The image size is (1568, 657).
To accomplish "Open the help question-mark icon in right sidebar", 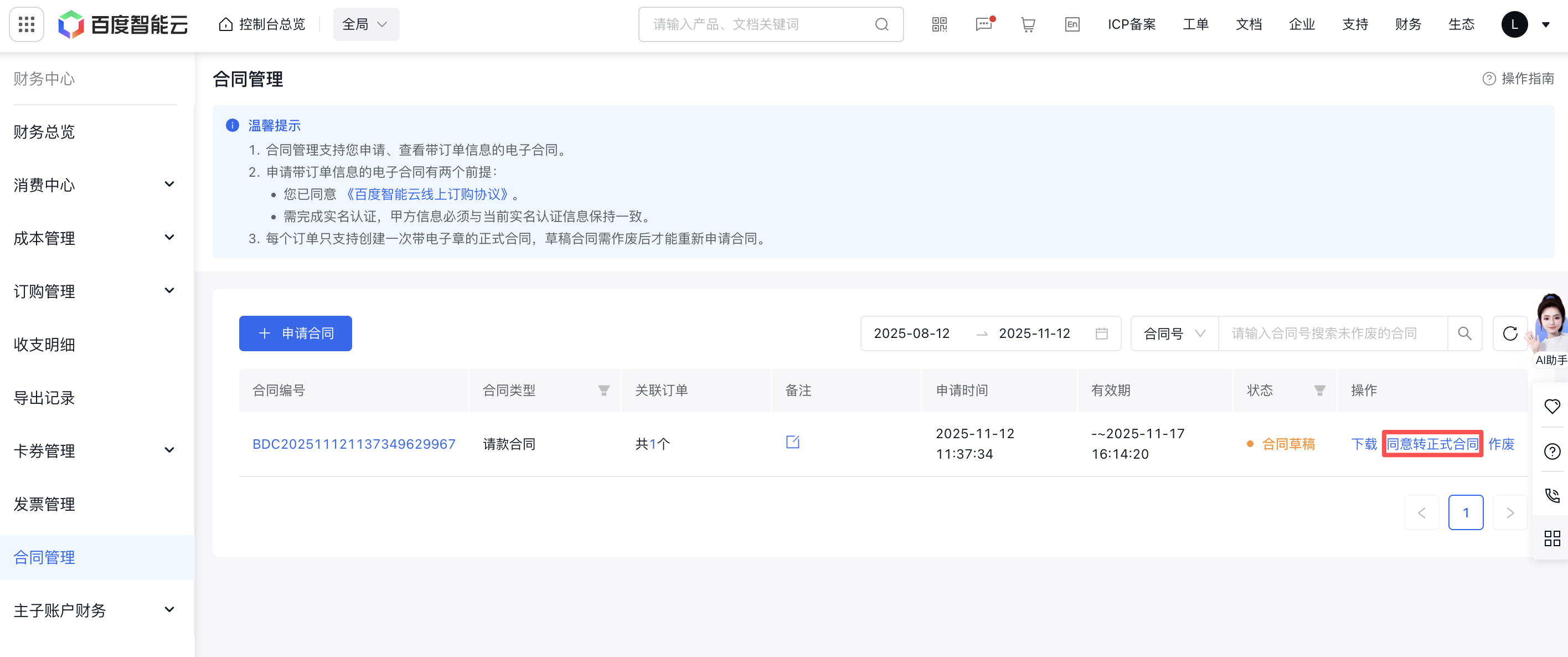I will click(1551, 450).
